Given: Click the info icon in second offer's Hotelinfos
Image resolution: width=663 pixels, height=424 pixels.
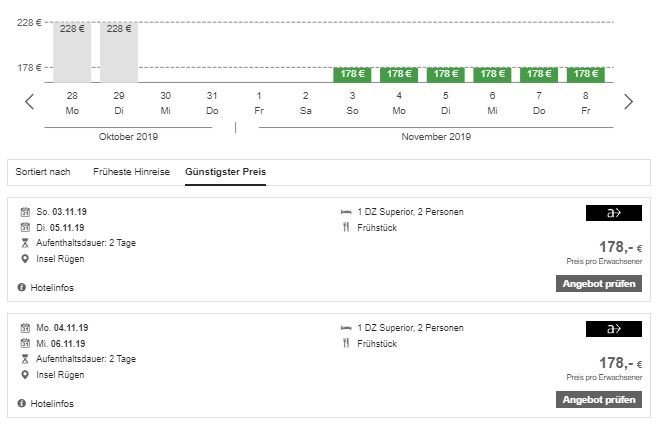Looking at the screenshot, I should pyautogui.click(x=22, y=403).
